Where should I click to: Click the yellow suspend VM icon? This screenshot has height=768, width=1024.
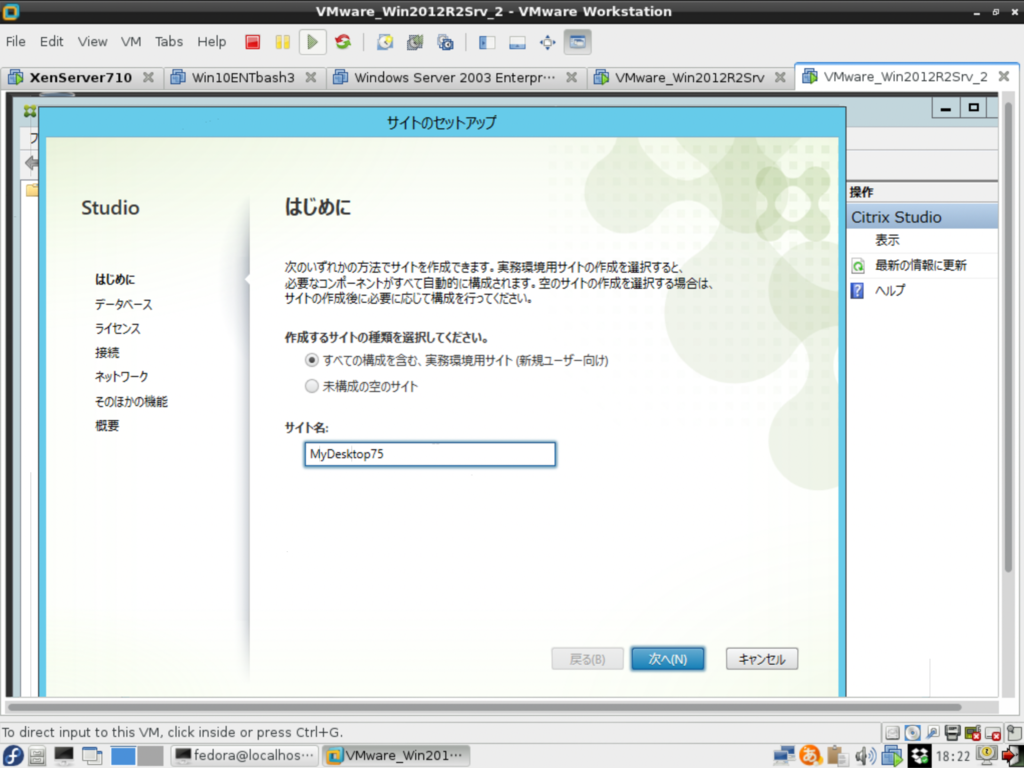(x=282, y=42)
